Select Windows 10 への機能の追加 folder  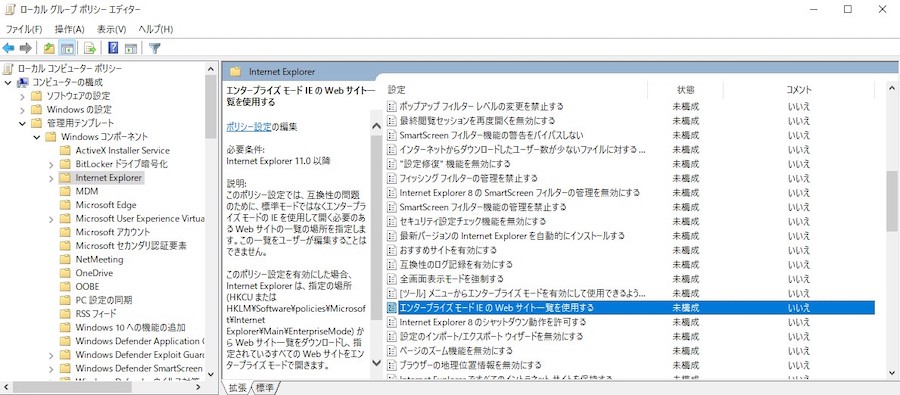(x=130, y=327)
